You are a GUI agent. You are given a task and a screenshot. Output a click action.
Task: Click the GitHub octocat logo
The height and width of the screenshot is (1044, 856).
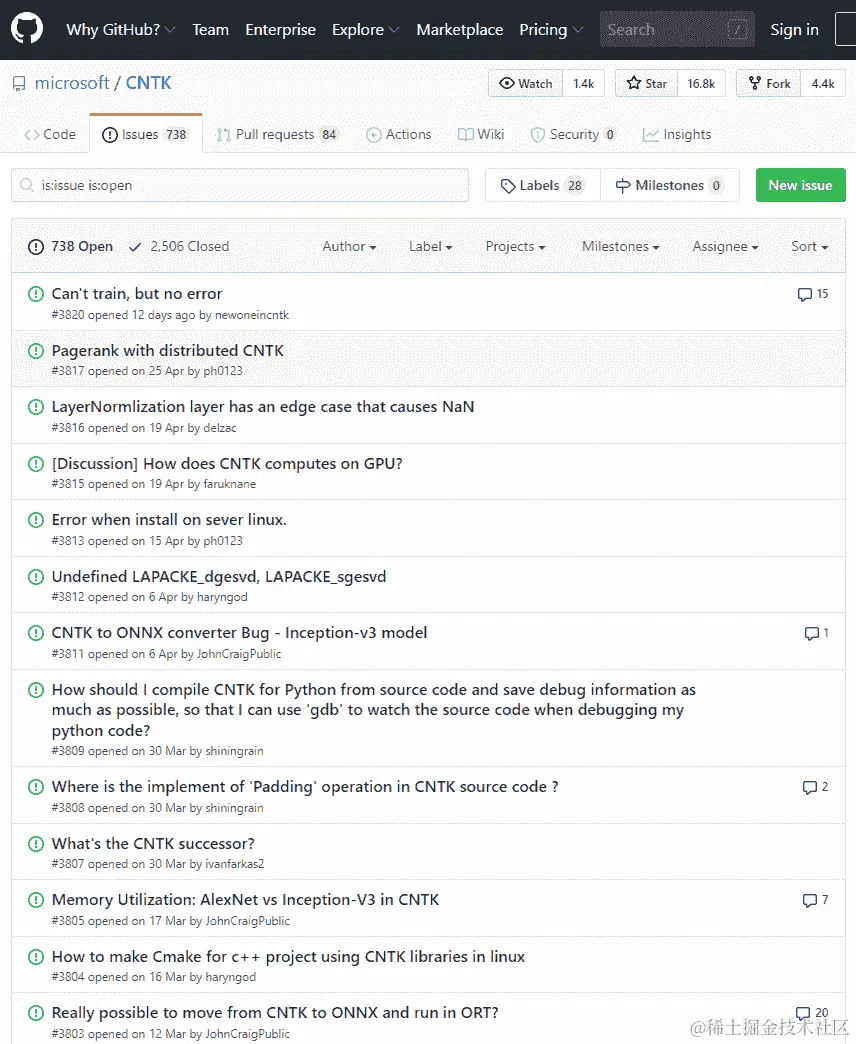pos(27,29)
